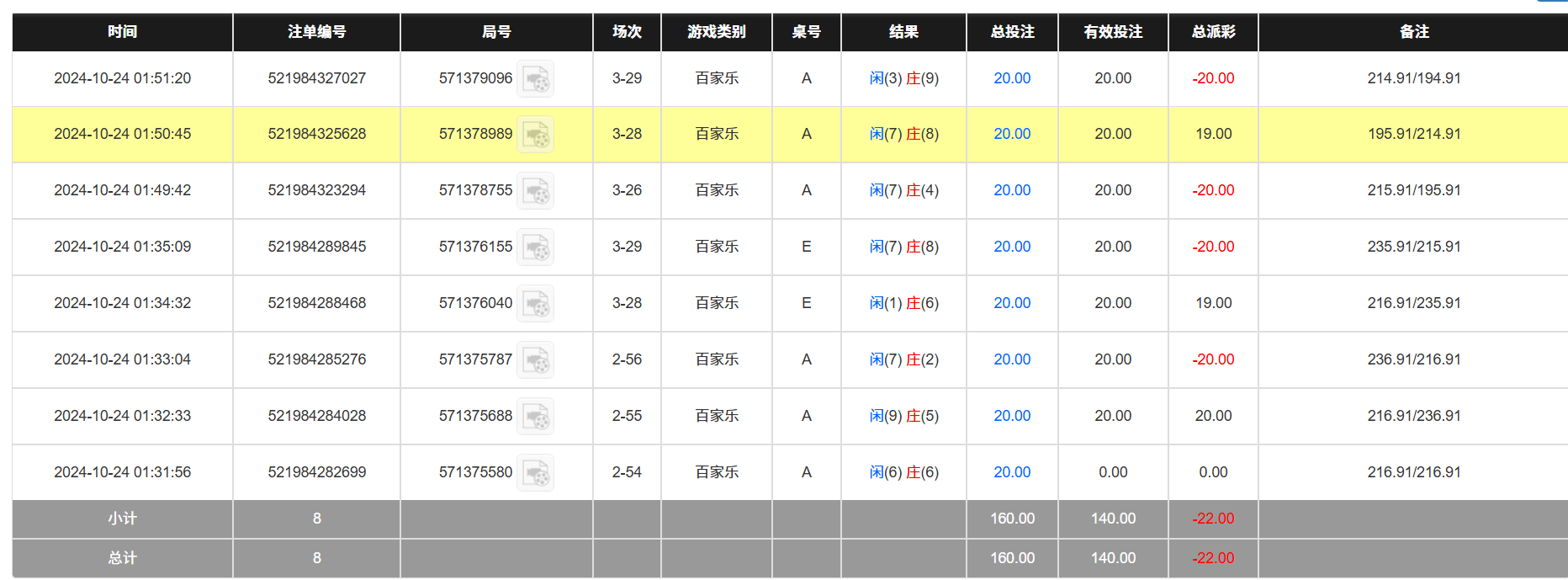This screenshot has height=580, width=1568.
Task: View video replay for round 571376040
Action: (535, 304)
